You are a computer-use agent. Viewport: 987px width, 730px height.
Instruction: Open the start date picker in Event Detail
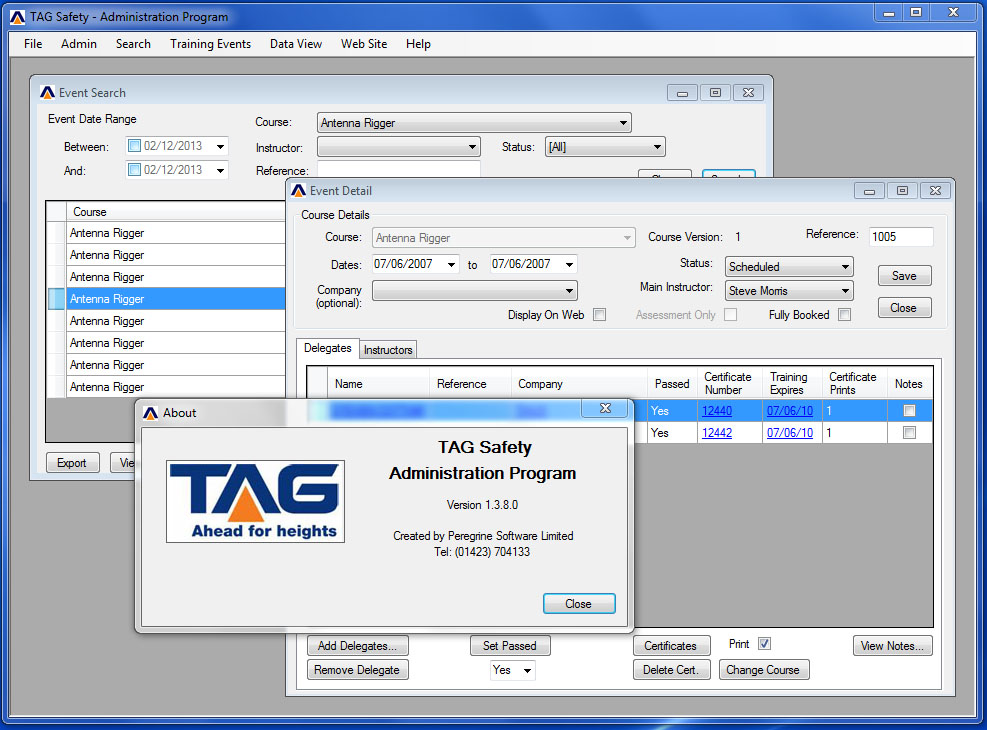click(x=451, y=264)
